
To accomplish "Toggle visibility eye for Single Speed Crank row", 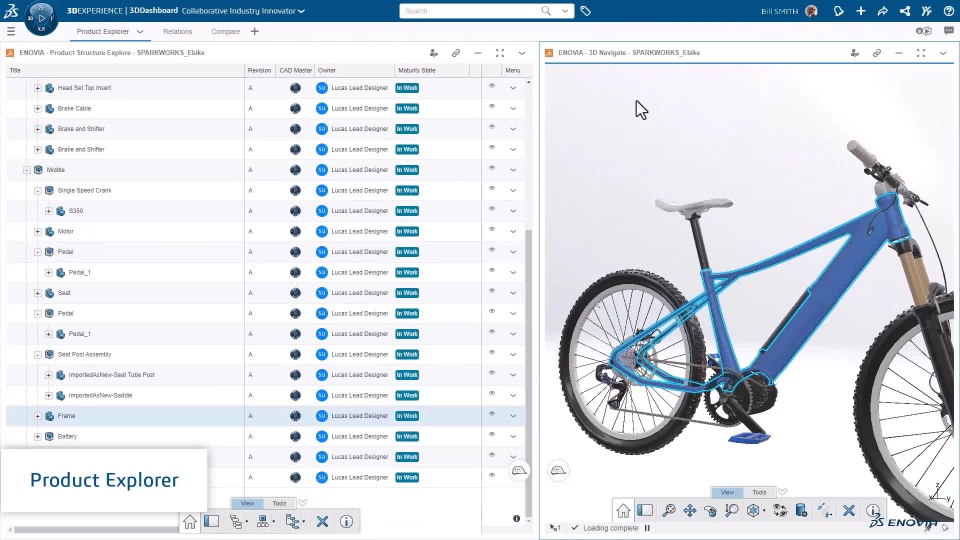I will tap(492, 189).
